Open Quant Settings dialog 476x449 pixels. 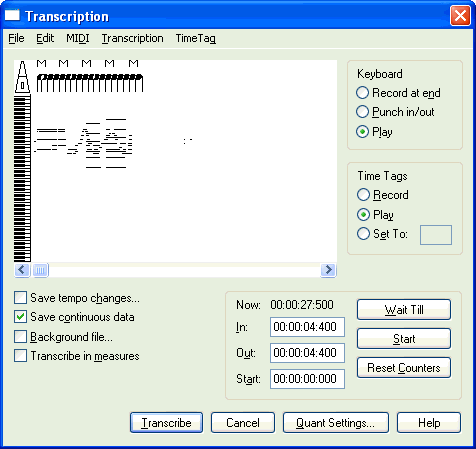[x=336, y=423]
